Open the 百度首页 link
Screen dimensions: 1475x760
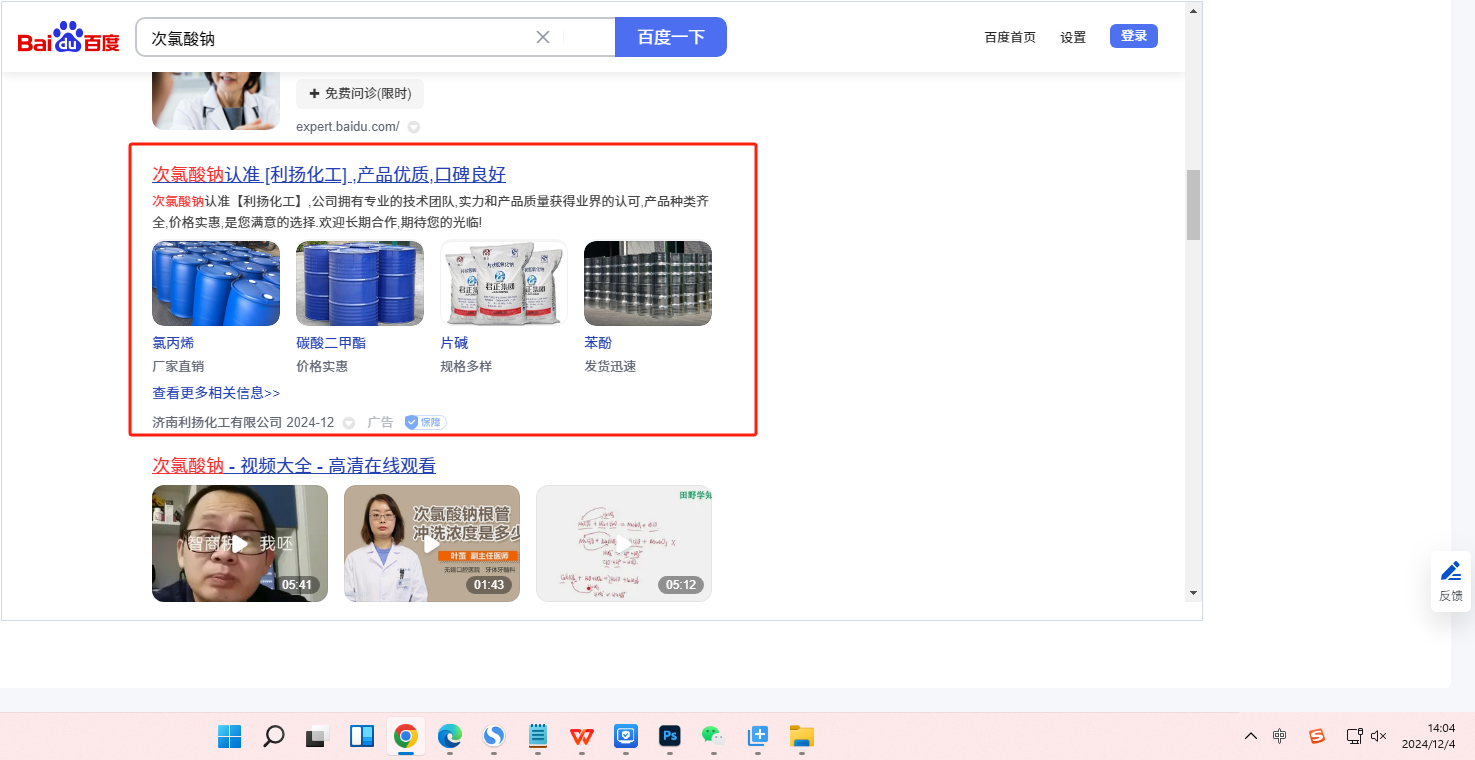tap(1010, 38)
